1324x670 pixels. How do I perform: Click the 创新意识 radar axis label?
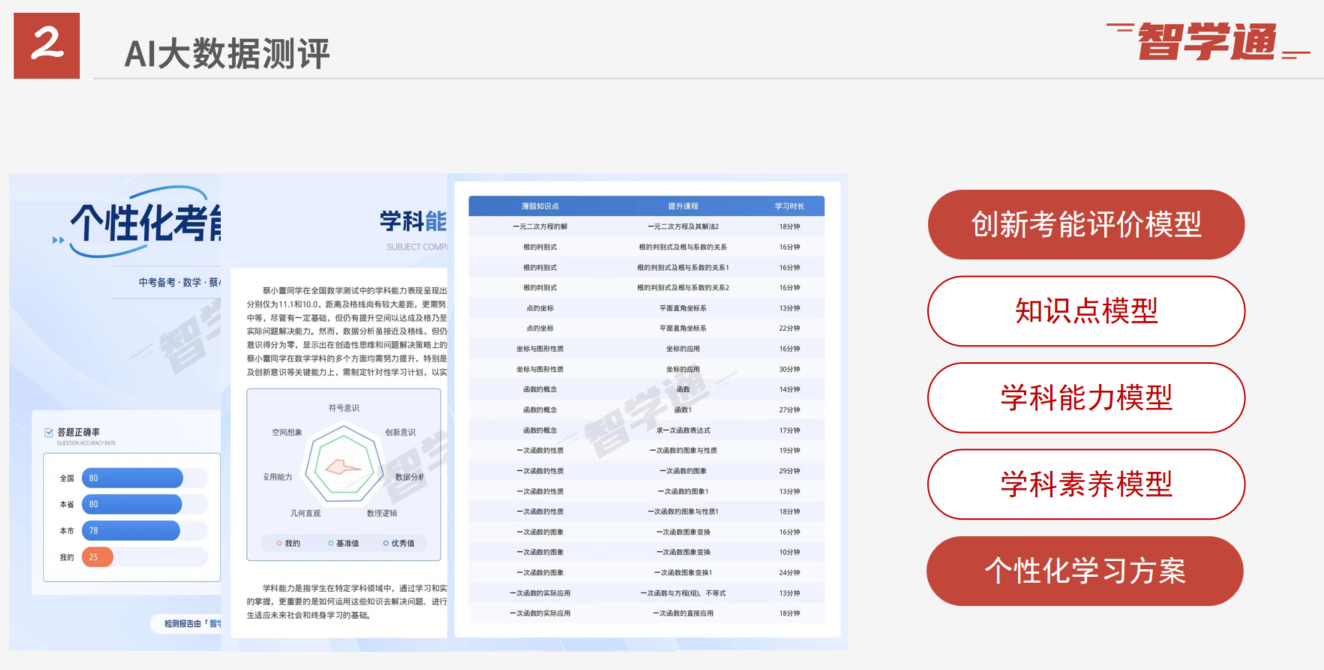[400, 432]
